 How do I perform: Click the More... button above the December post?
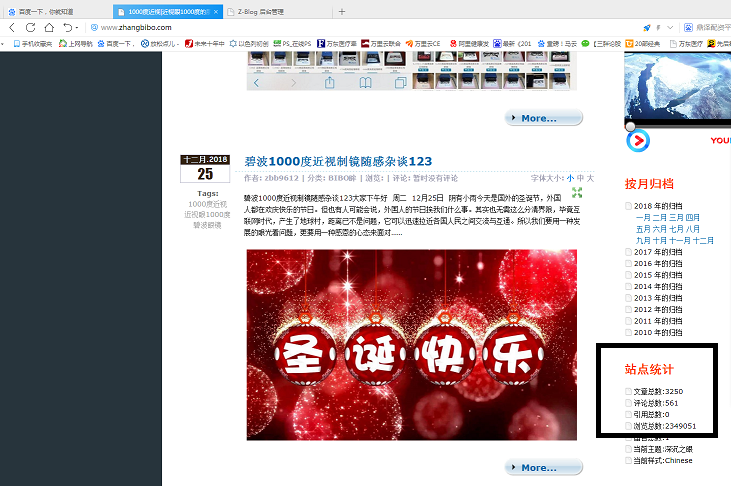pos(544,118)
